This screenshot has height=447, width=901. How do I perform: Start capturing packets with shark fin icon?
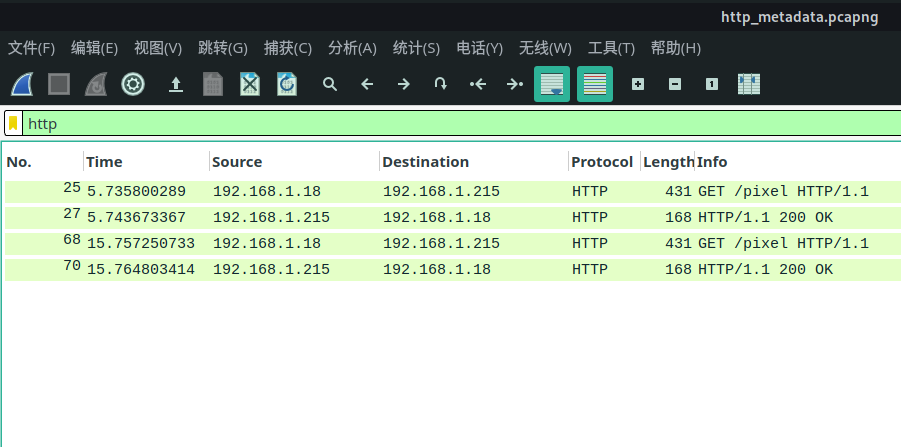[x=22, y=84]
